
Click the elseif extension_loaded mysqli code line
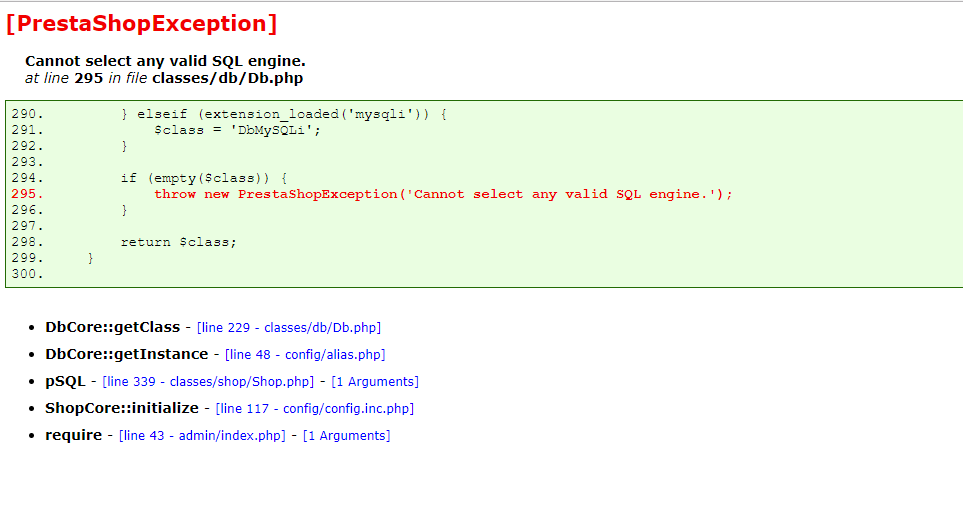coord(284,114)
